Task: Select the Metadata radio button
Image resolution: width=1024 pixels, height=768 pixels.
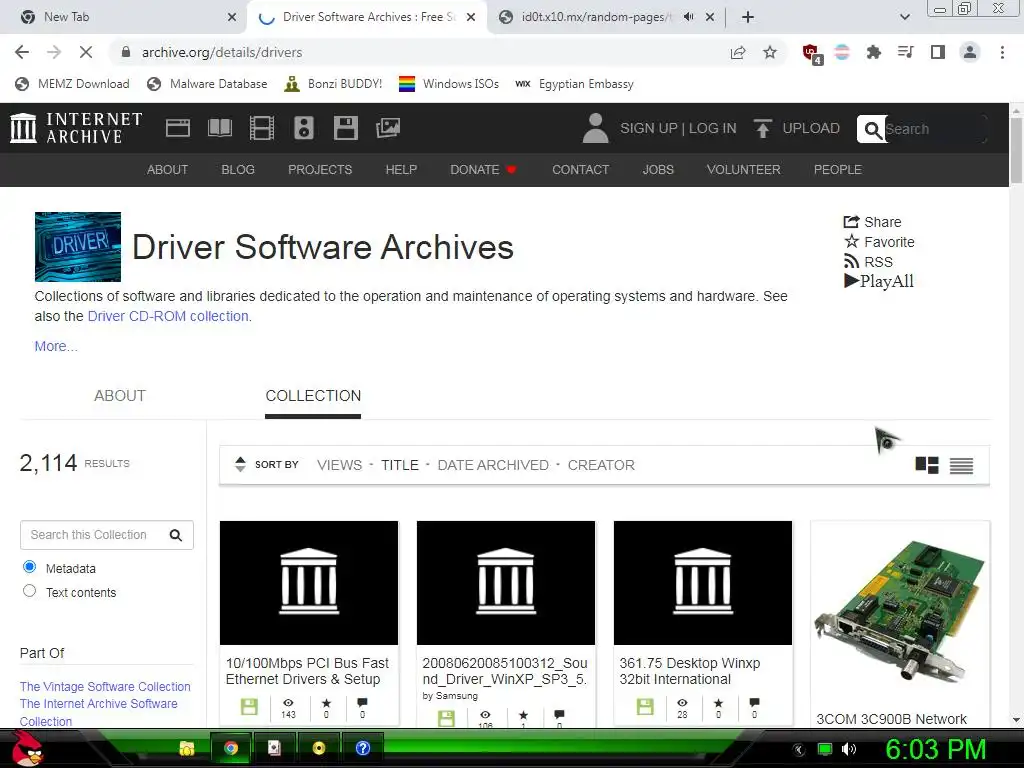Action: (x=29, y=567)
